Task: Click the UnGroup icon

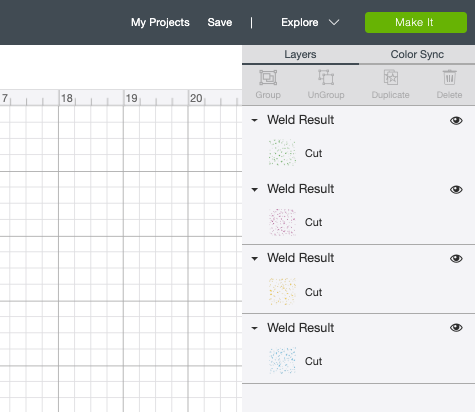Action: (x=326, y=78)
